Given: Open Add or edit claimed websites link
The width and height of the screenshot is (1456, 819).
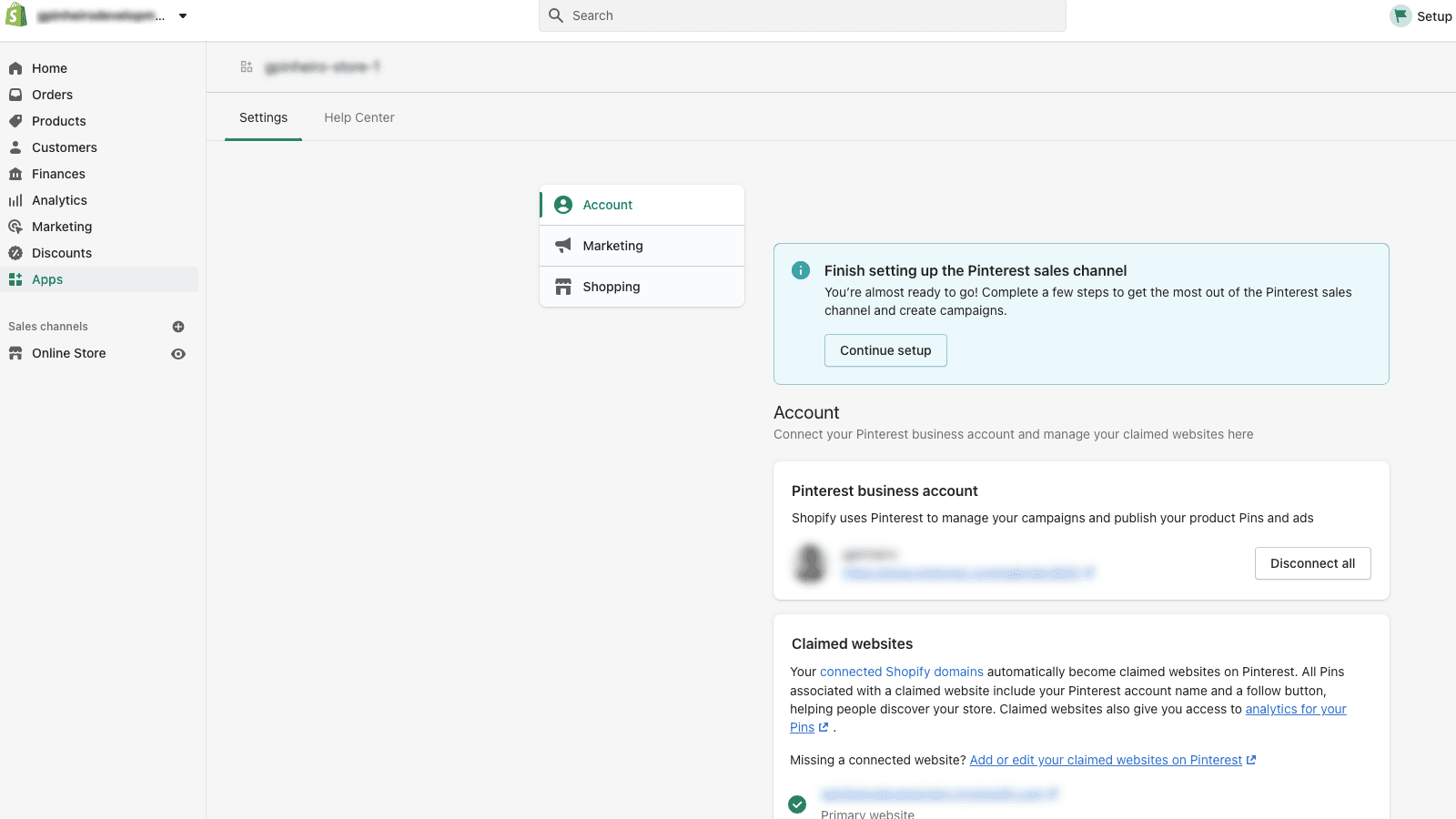Looking at the screenshot, I should (1105, 760).
